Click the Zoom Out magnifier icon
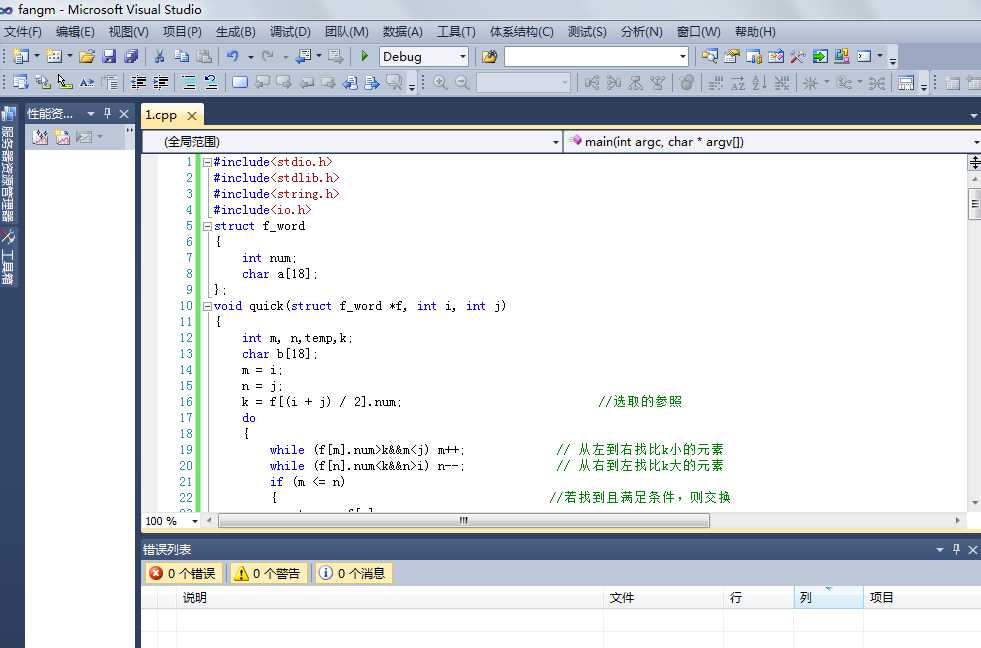 (462, 83)
